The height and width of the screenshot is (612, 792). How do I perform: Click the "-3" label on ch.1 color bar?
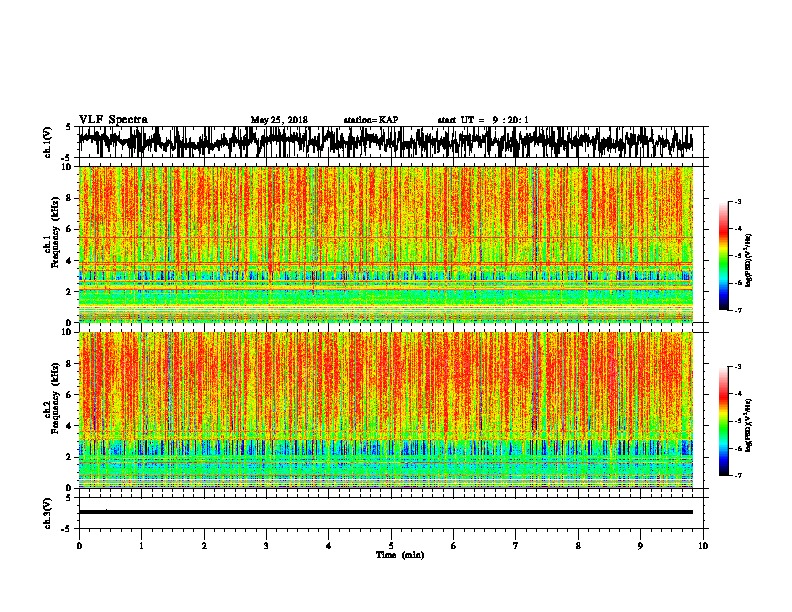pyautogui.click(x=738, y=202)
